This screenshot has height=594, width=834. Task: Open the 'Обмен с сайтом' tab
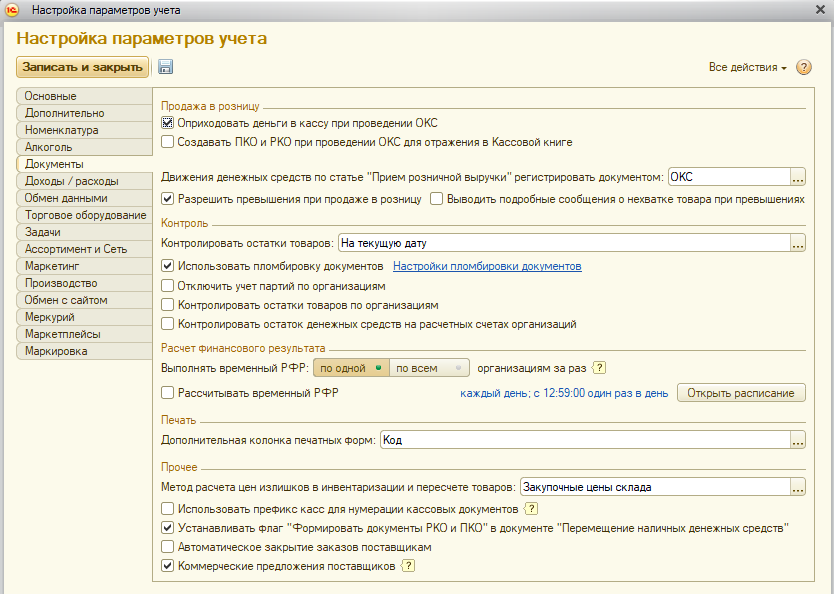coord(84,300)
